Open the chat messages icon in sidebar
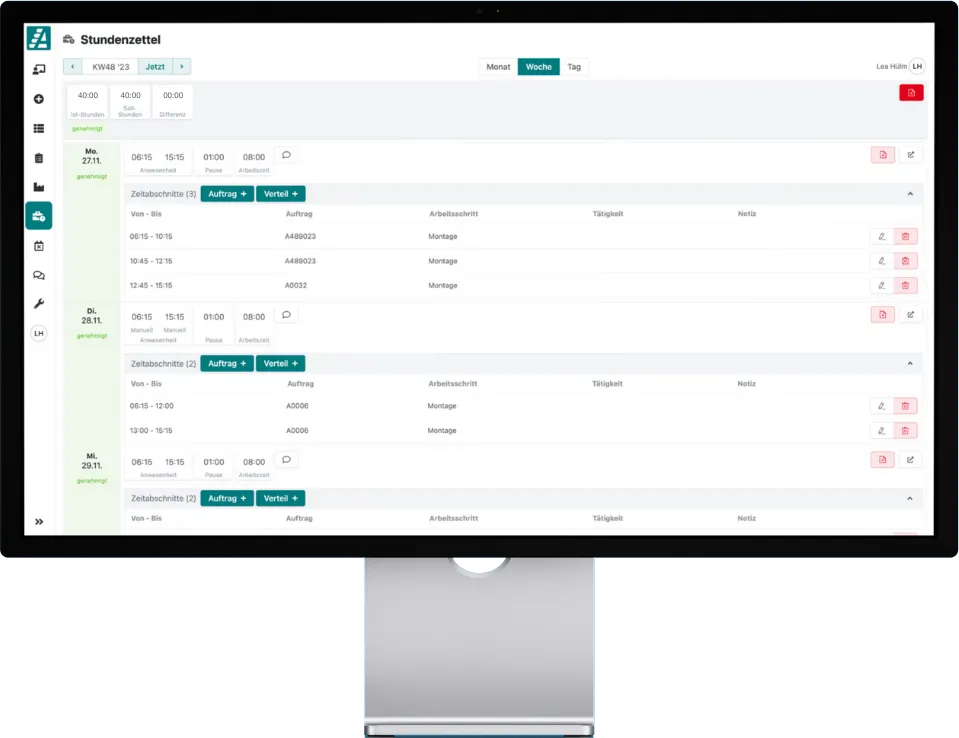The width and height of the screenshot is (959, 738). coord(39,275)
